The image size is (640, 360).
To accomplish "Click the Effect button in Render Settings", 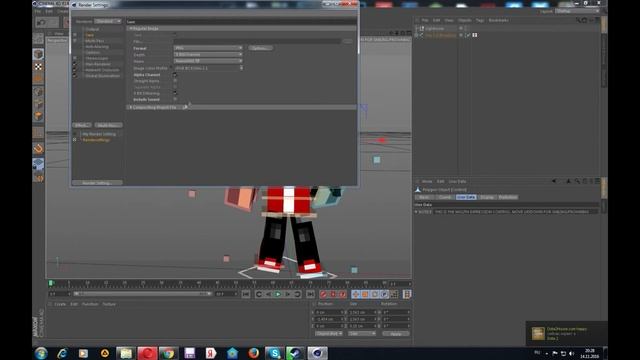I will point(82,125).
